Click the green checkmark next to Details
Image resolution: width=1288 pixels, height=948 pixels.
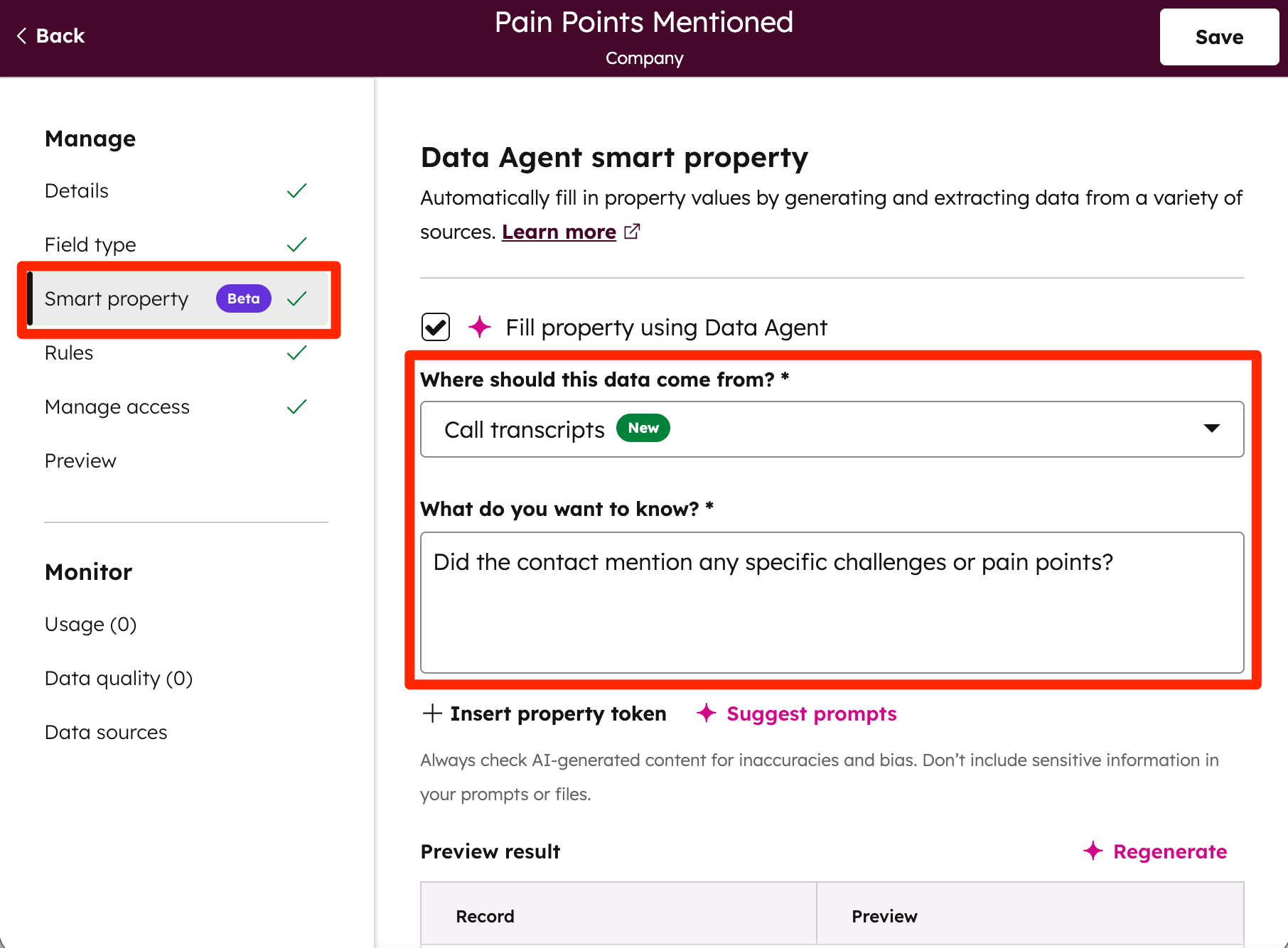click(x=297, y=190)
